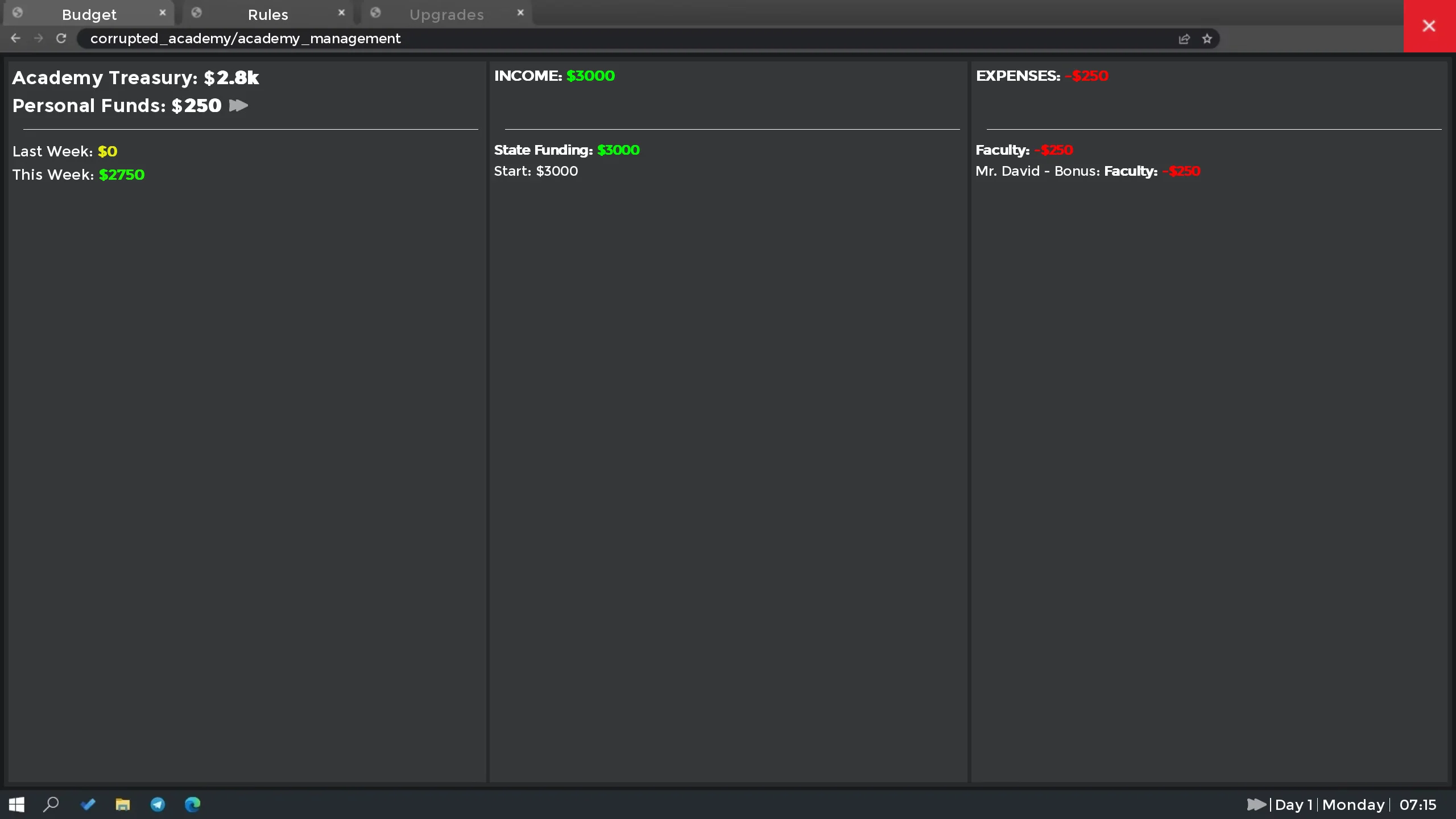Open the blue checkmark taskbar app

pyautogui.click(x=88, y=804)
